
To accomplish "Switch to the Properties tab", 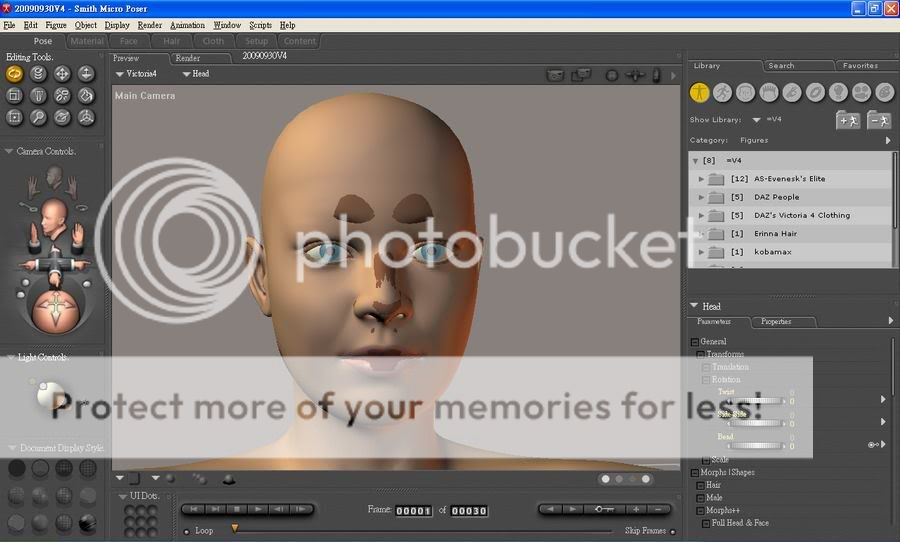I will tap(776, 322).
